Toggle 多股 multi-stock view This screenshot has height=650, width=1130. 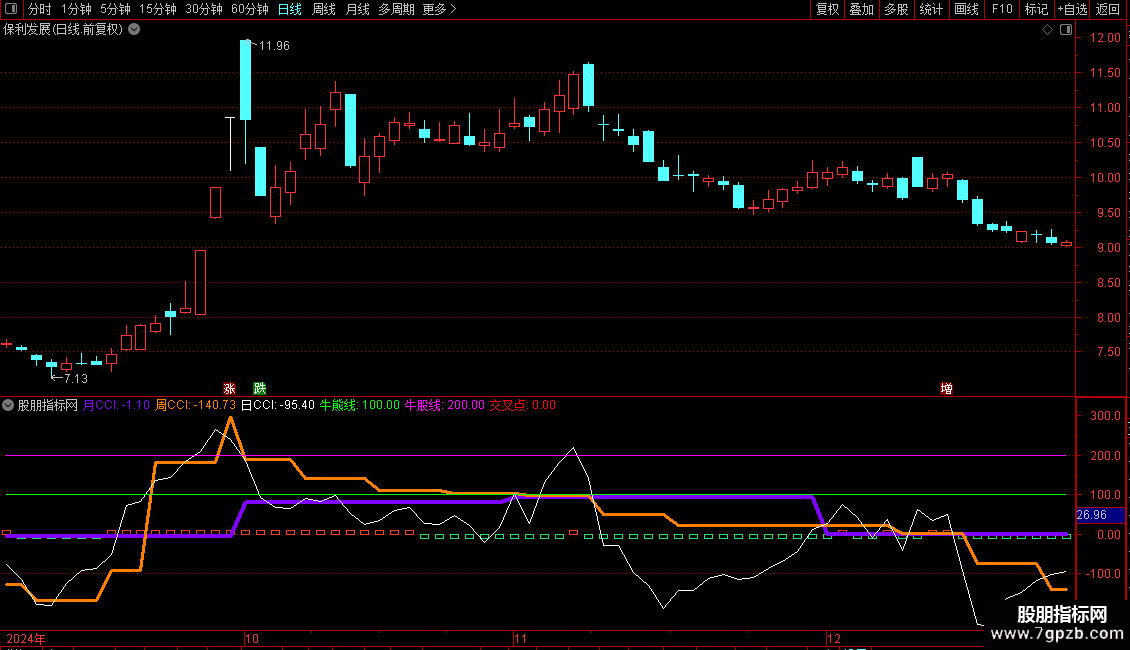pos(896,10)
